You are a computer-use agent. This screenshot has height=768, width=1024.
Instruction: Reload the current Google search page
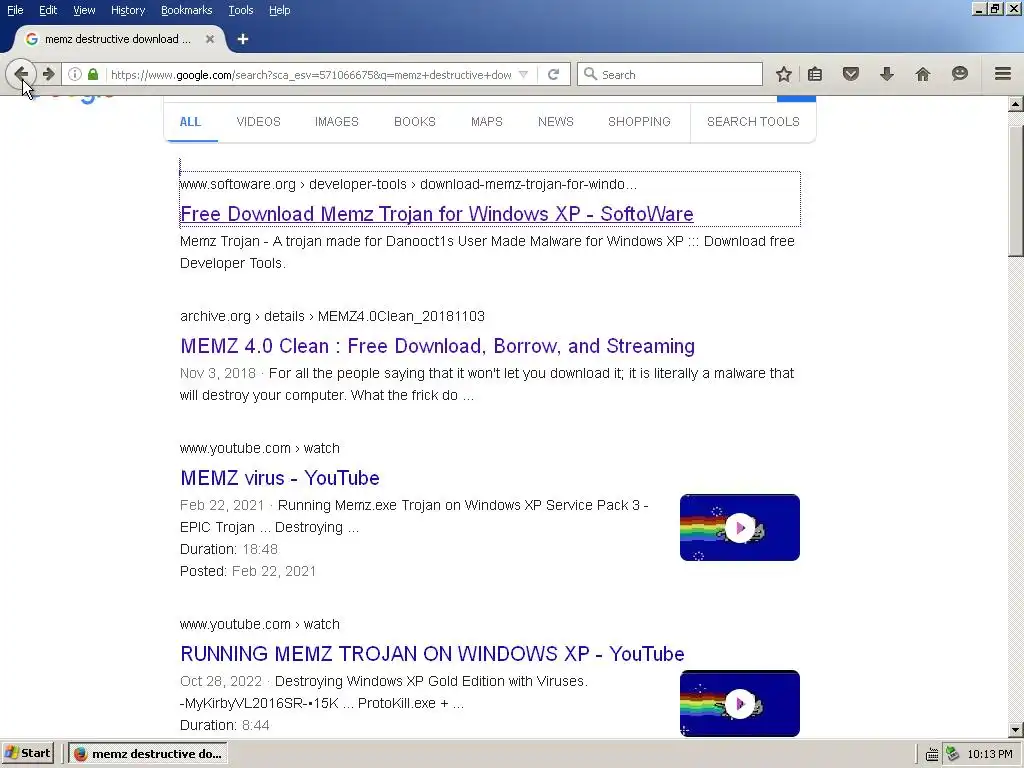pos(553,74)
